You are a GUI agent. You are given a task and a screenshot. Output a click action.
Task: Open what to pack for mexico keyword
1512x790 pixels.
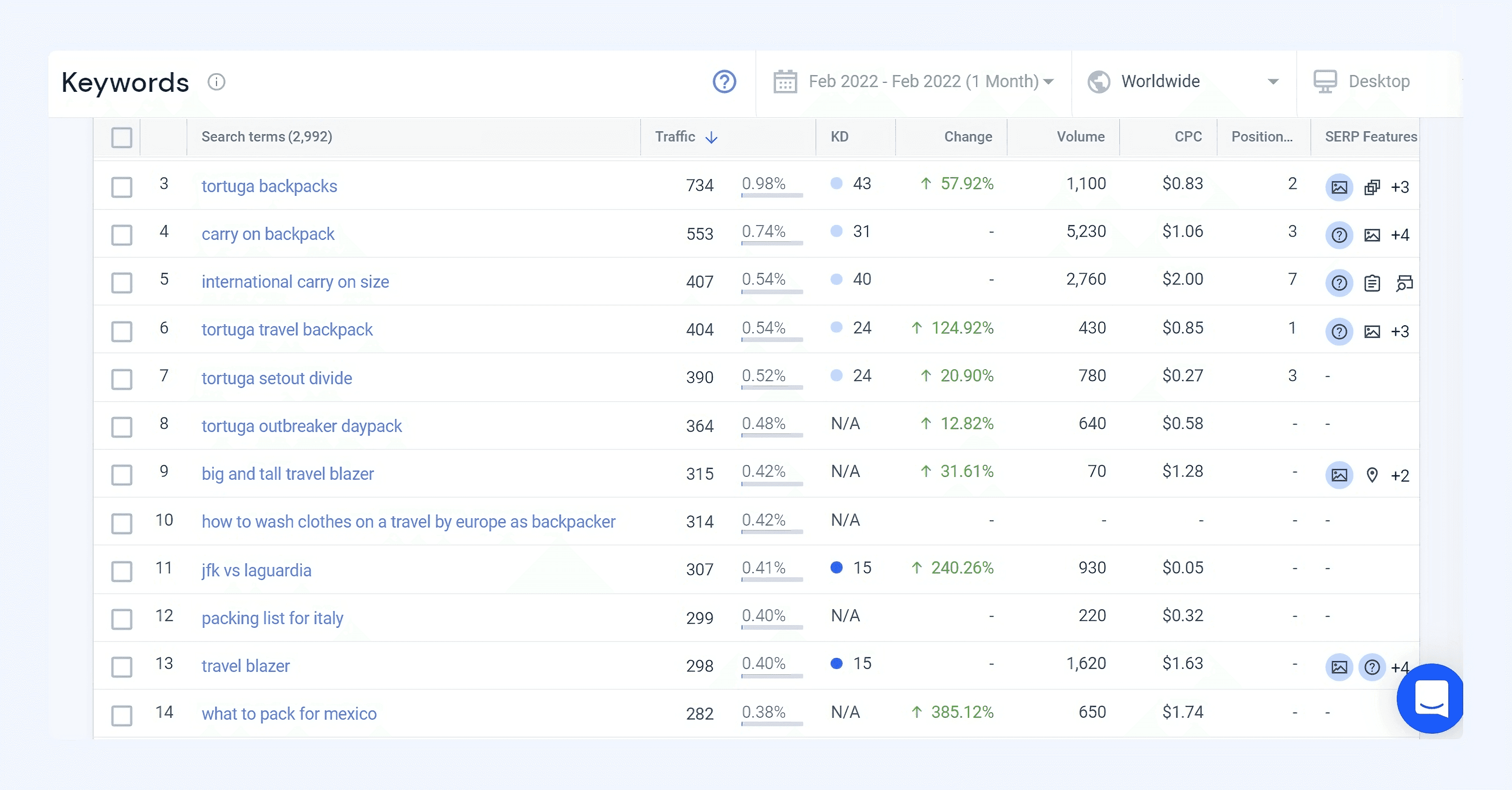click(x=289, y=714)
